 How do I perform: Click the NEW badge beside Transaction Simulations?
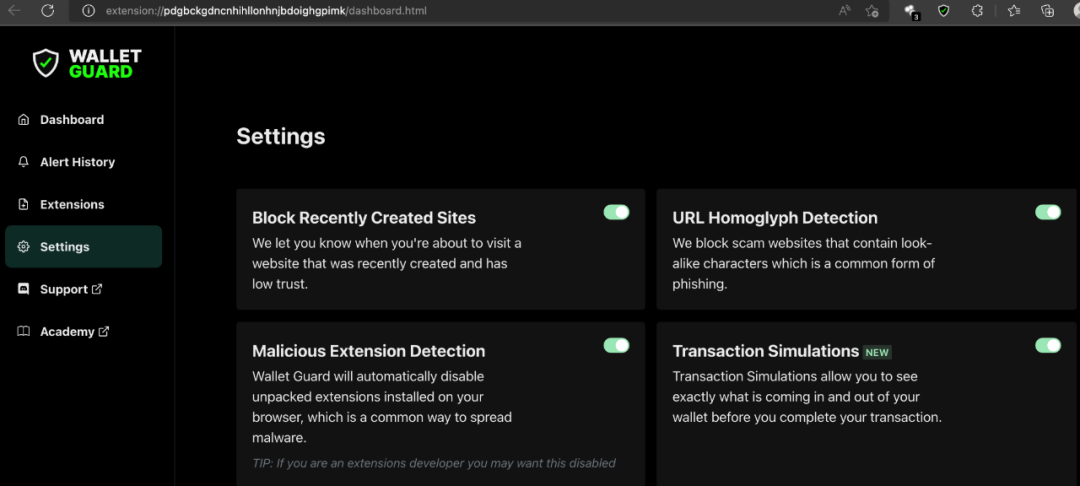tap(878, 352)
